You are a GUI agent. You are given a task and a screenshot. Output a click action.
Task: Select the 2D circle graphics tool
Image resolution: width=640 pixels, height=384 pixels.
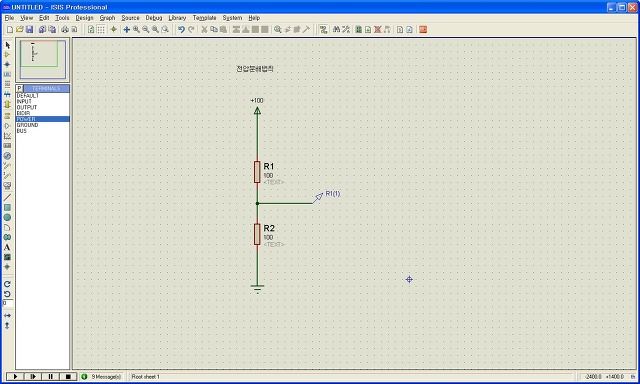click(x=7, y=218)
